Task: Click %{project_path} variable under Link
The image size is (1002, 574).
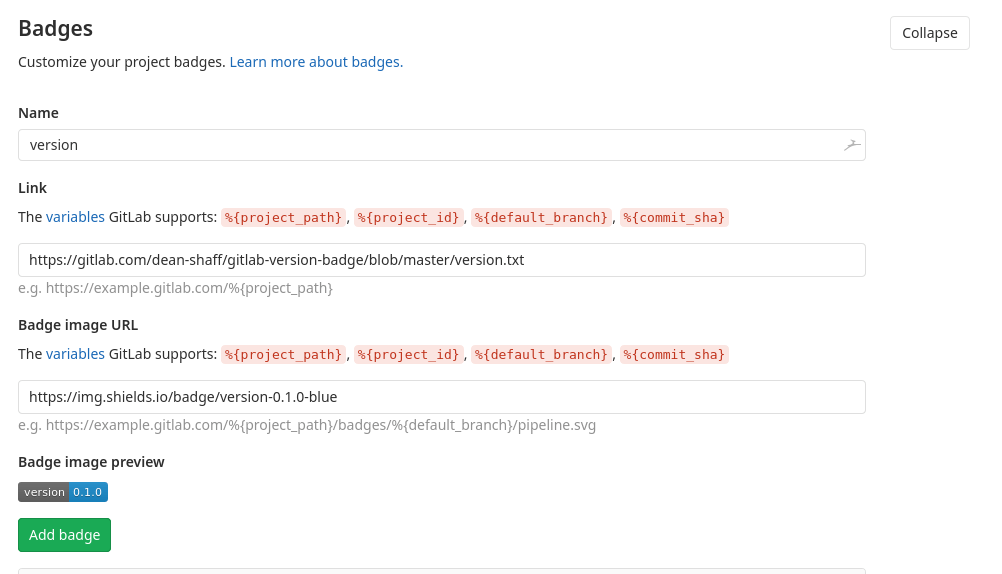Action: point(283,217)
